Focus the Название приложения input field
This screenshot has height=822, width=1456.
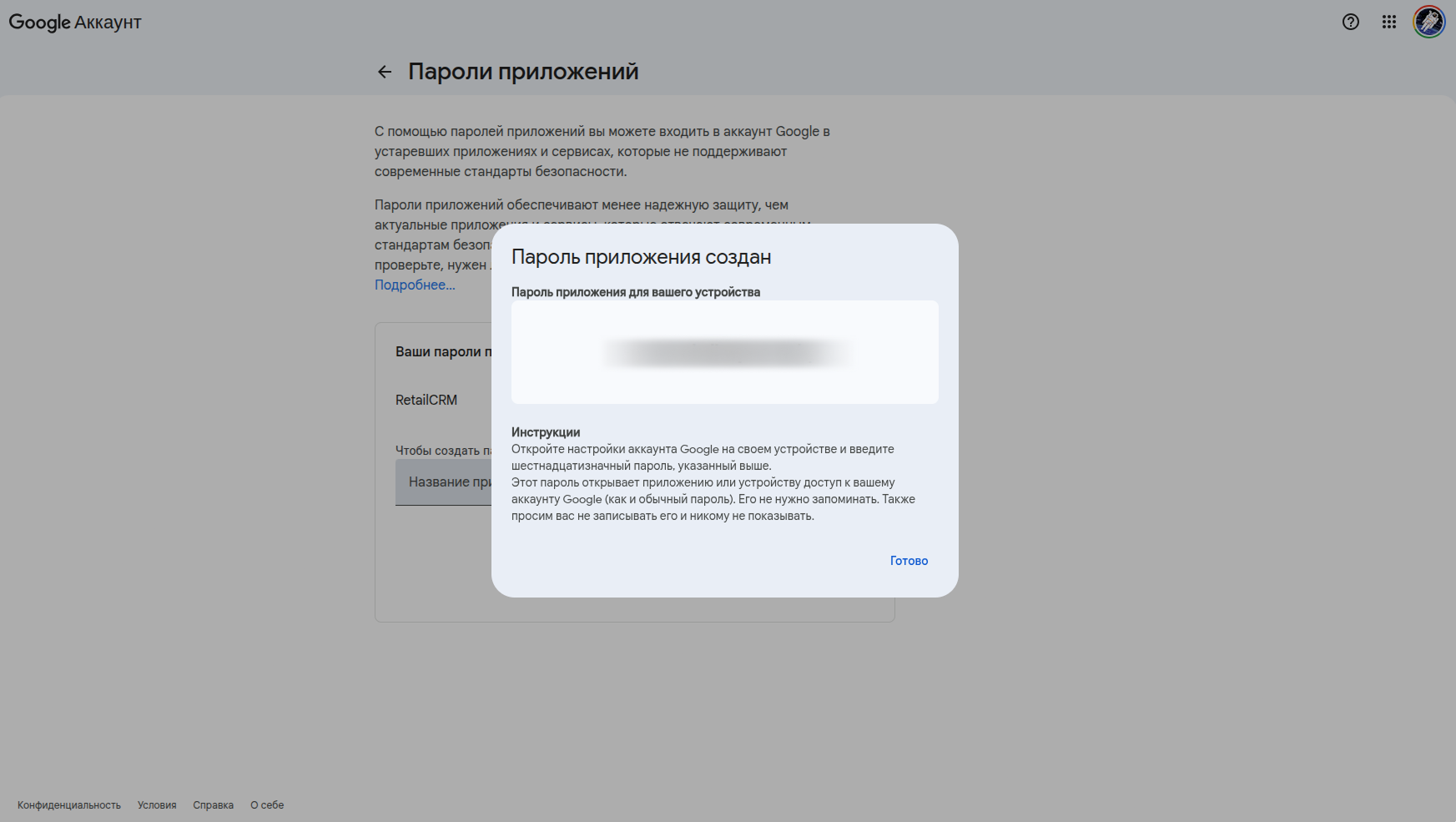444,482
